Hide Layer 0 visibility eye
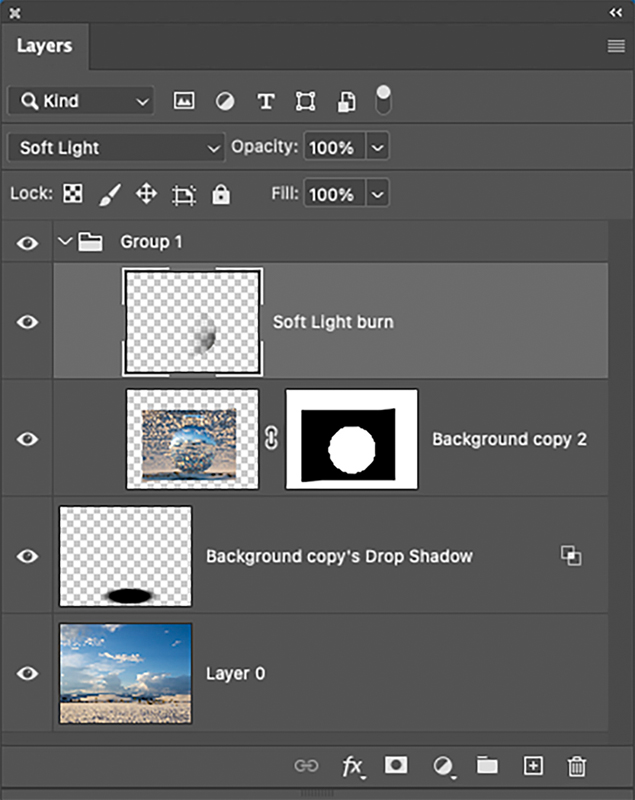The width and height of the screenshot is (635, 800). 28,673
